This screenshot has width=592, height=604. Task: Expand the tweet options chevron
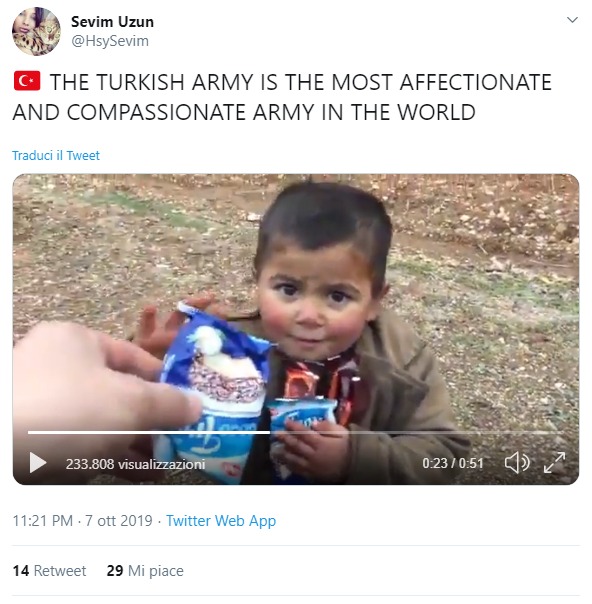coord(572,20)
